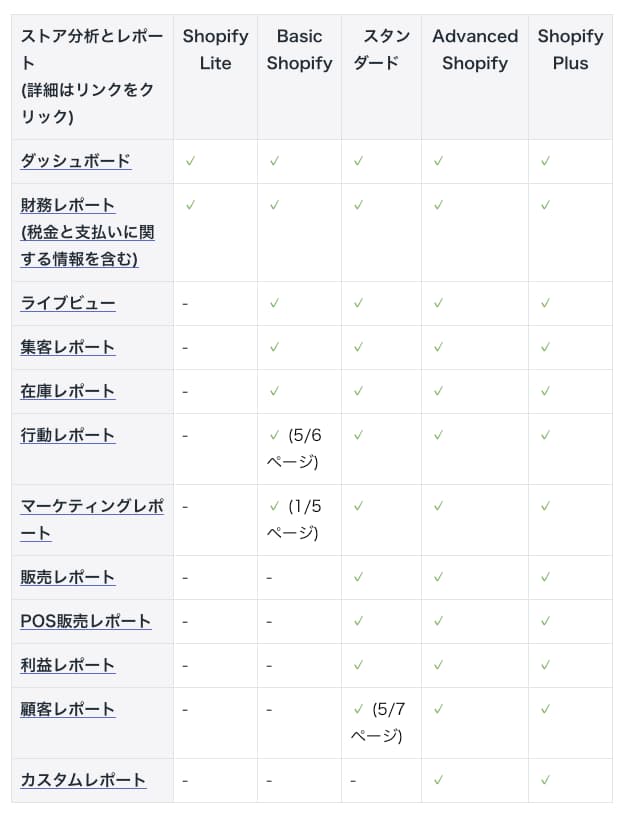Image resolution: width=623 pixels, height=814 pixels.
Task: Click the 利益レポート link
Action: coord(68,665)
